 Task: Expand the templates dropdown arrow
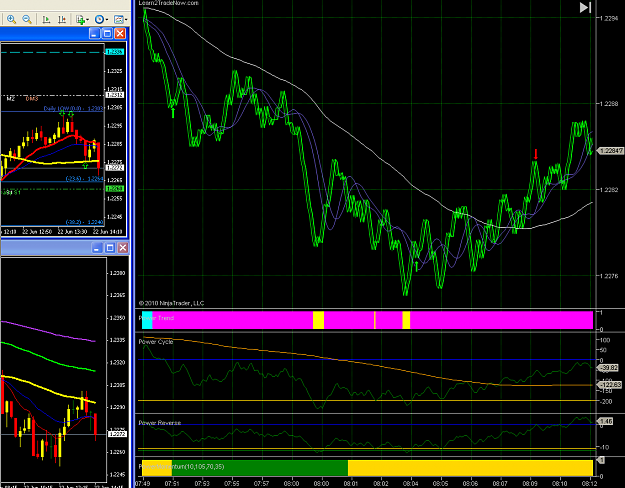coord(126,20)
